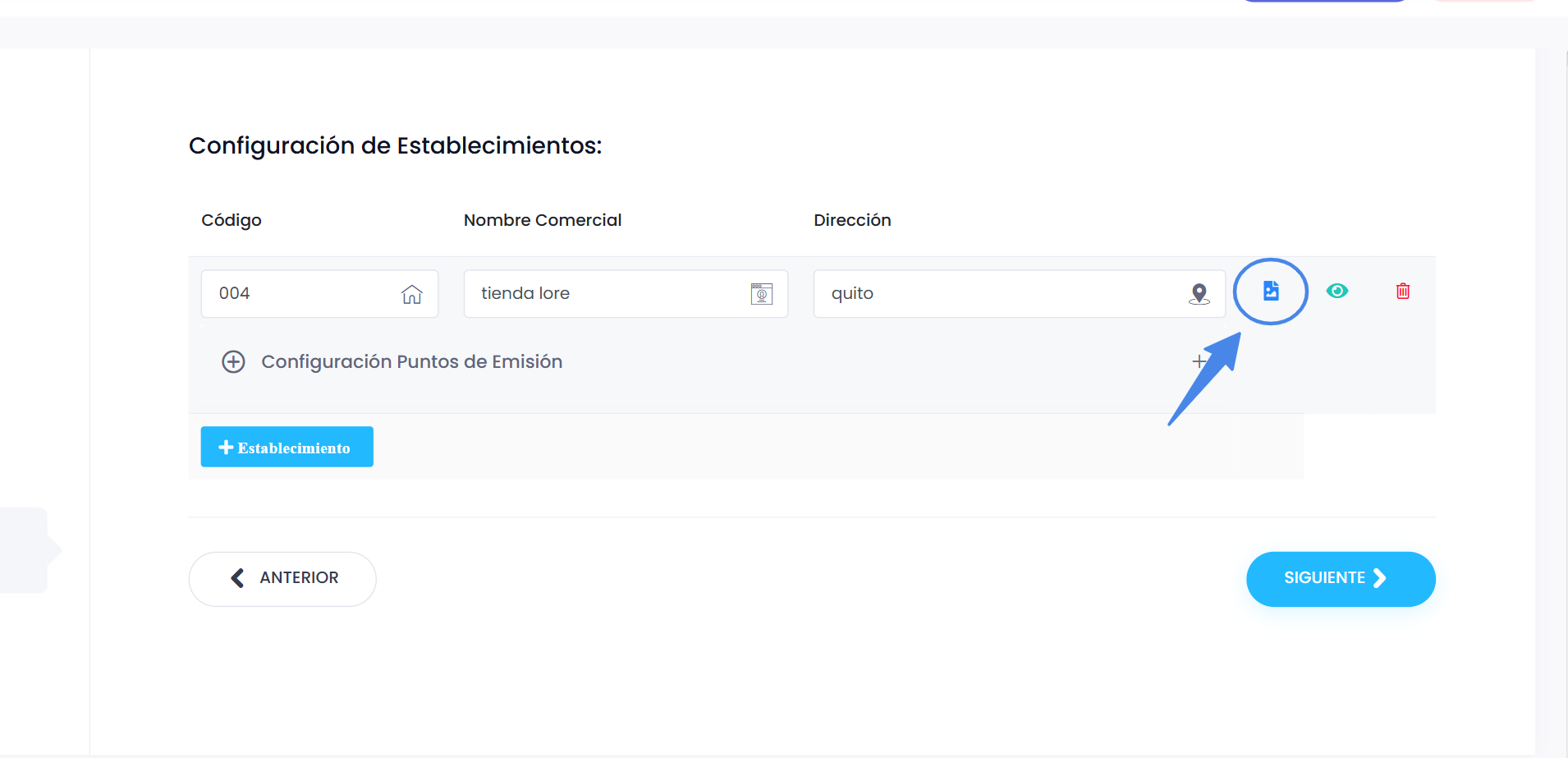Click the storefront icon in Nombre Comercial field
Image resolution: width=1568 pixels, height=758 pixels.
point(762,294)
